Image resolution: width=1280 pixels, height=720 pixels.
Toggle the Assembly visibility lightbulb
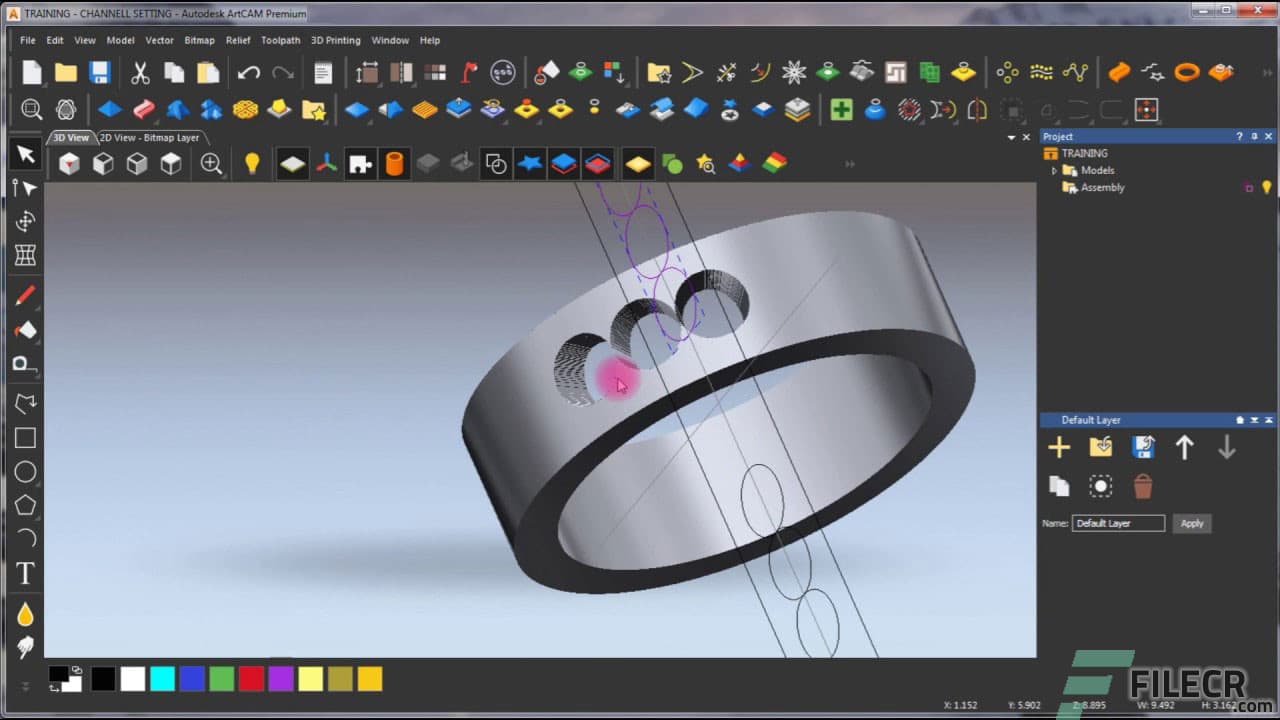pyautogui.click(x=1265, y=187)
